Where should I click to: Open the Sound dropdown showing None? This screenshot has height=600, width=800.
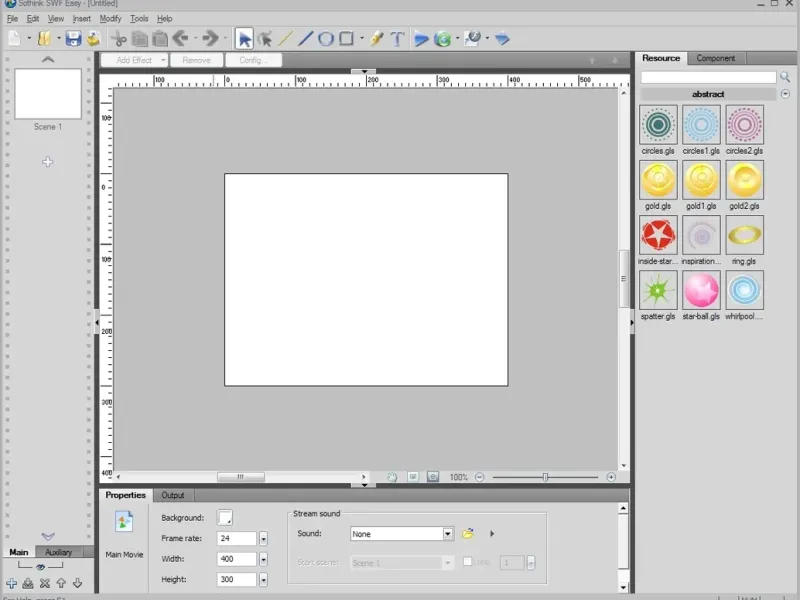[448, 534]
